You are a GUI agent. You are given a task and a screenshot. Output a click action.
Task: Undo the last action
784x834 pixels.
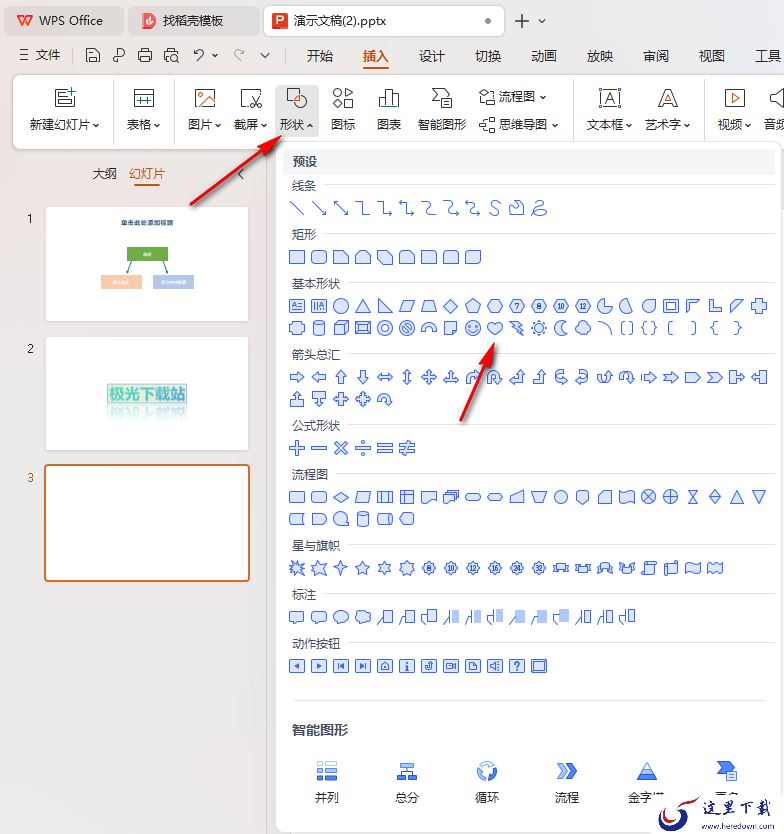pos(198,55)
